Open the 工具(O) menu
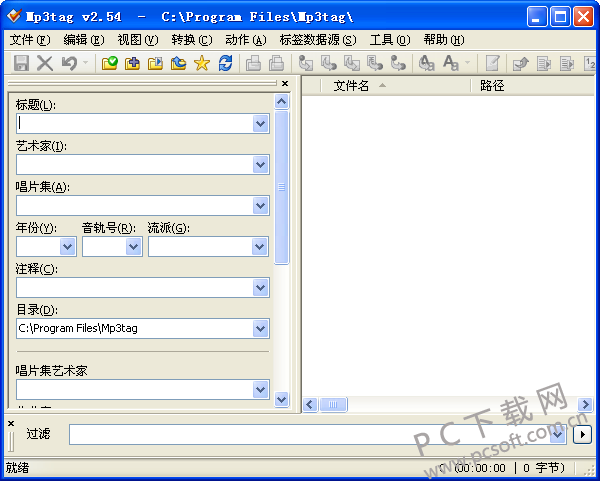600x481 pixels. coord(390,40)
